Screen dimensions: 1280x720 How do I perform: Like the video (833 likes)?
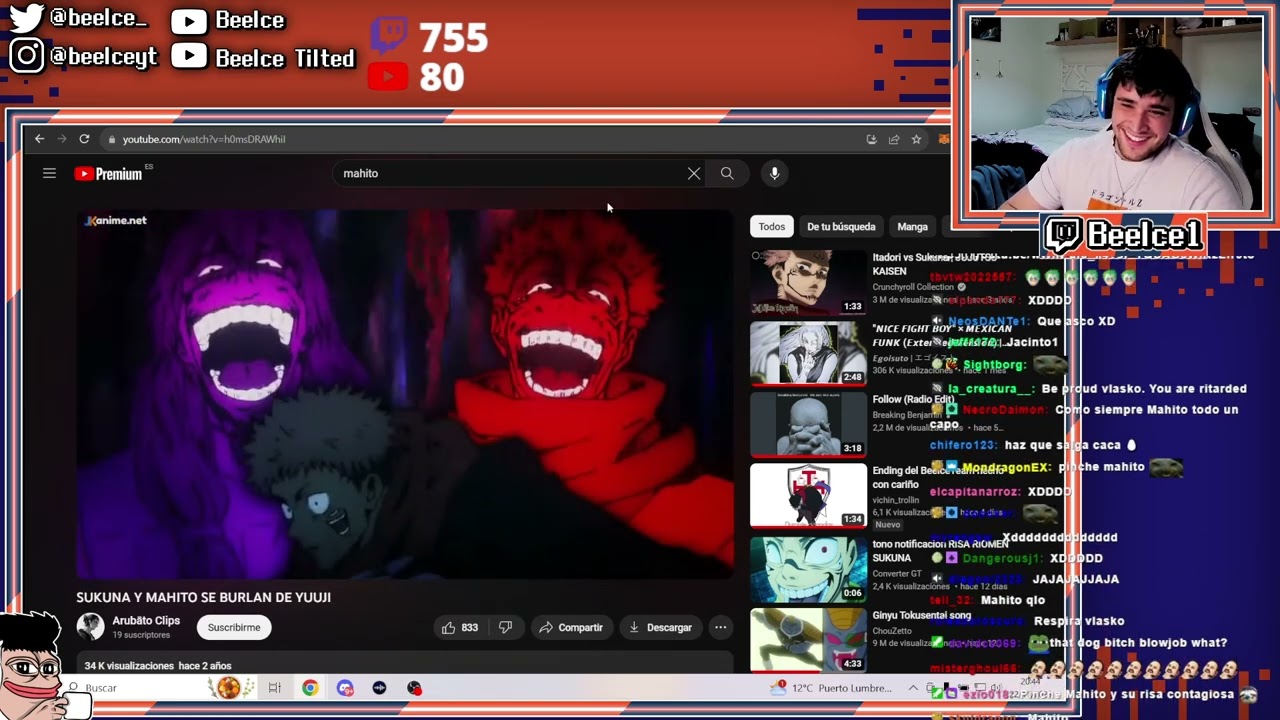click(x=460, y=627)
